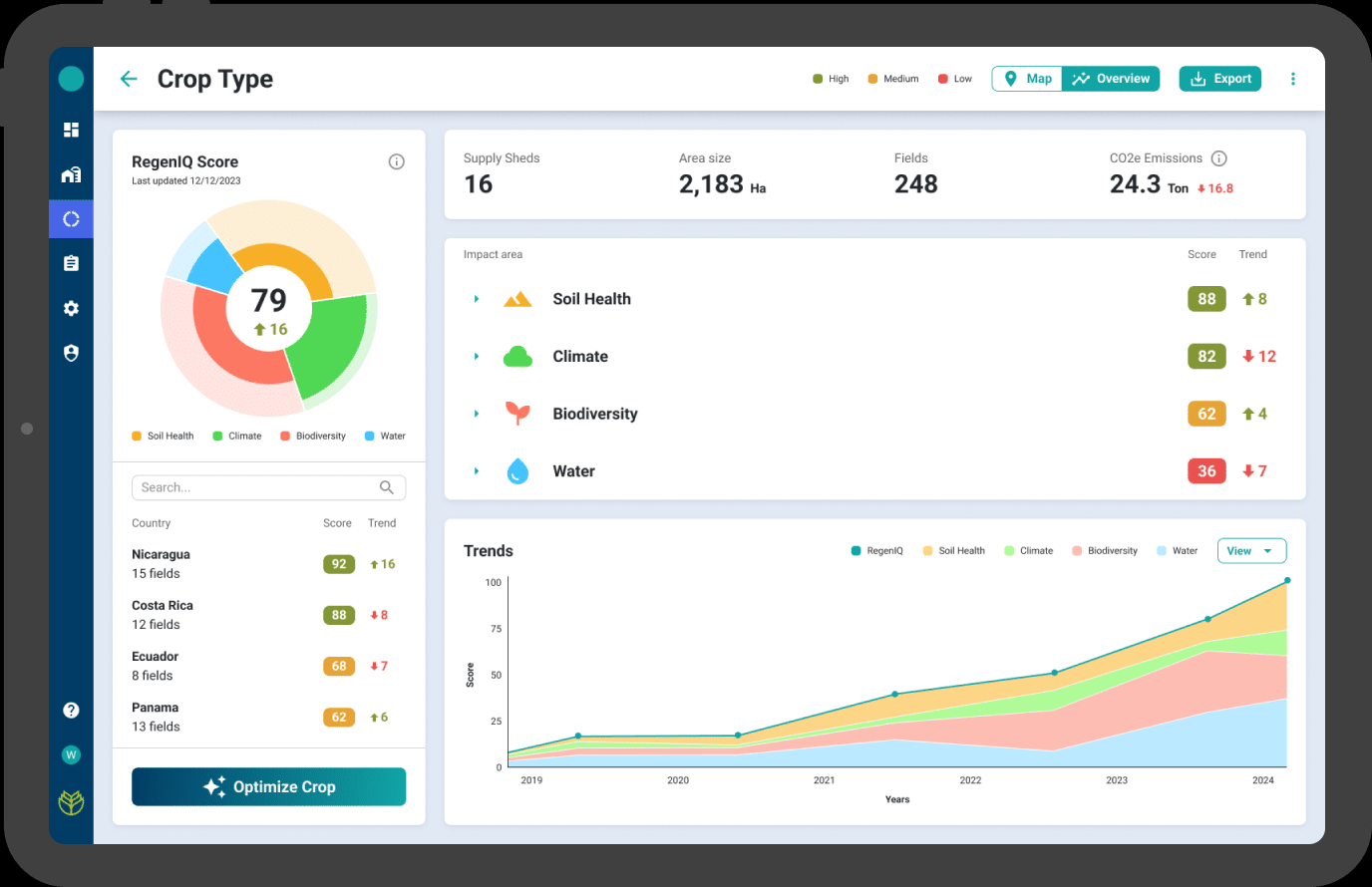Go back using the arrow beside Crop Type
Image resolution: width=1372 pixels, height=887 pixels.
(129, 79)
